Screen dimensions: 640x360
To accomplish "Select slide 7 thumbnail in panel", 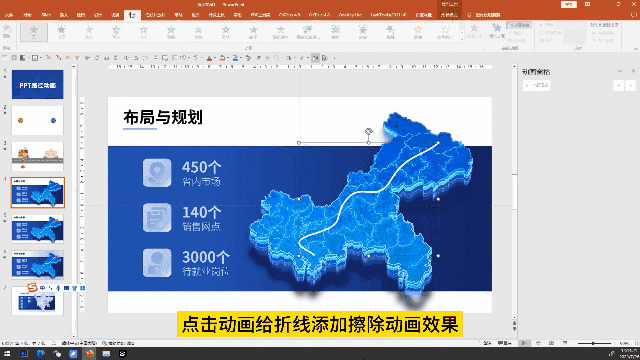I will tap(38, 301).
